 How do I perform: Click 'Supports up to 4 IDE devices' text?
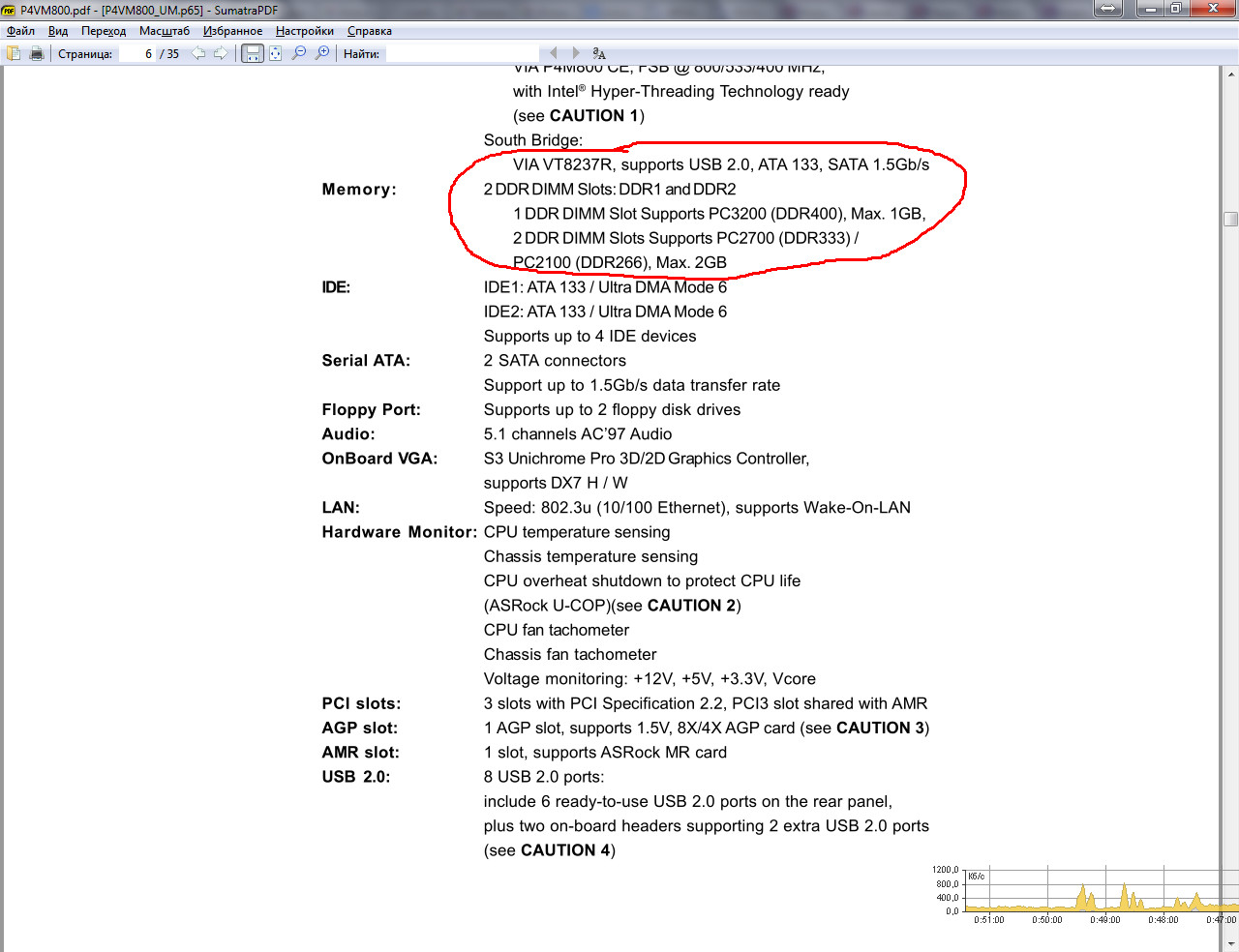pyautogui.click(x=590, y=337)
